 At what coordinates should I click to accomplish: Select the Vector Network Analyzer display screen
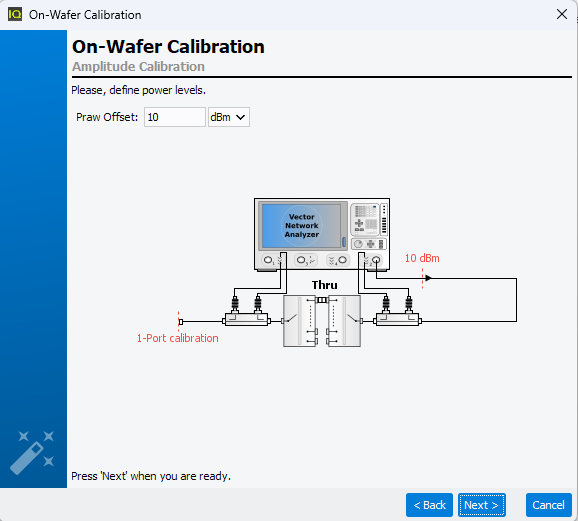coord(302,226)
